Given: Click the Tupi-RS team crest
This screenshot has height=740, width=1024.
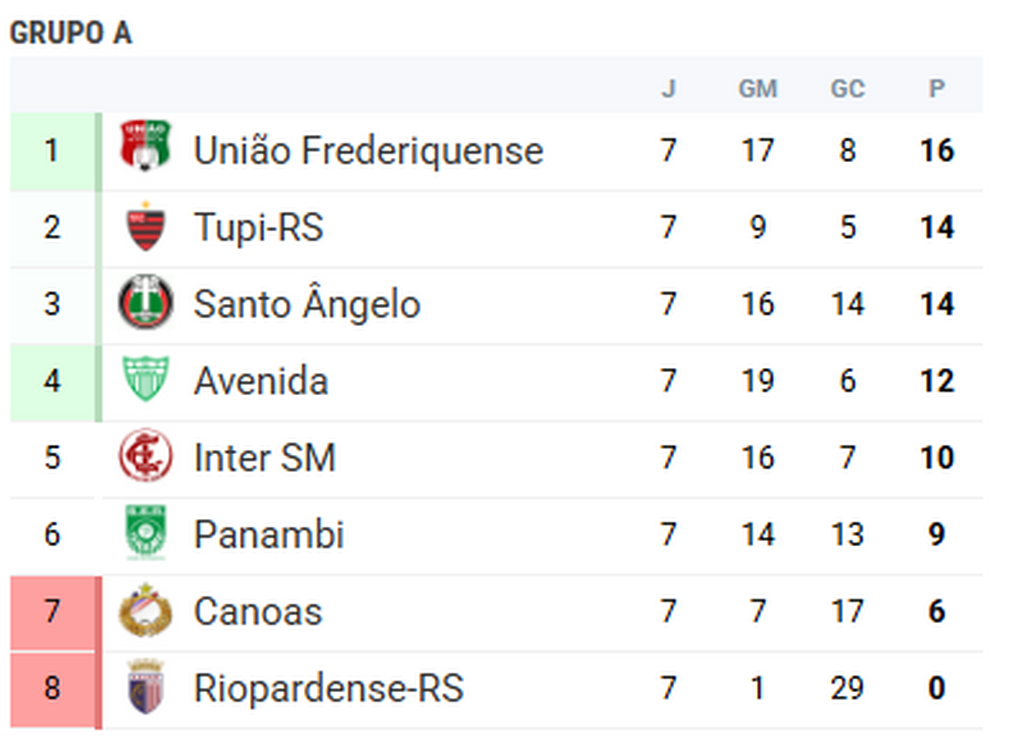Looking at the screenshot, I should (146, 227).
